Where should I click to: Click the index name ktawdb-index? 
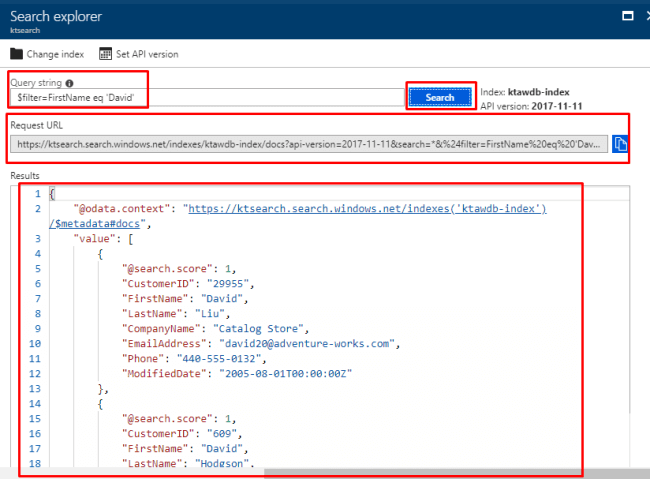[x=538, y=92]
